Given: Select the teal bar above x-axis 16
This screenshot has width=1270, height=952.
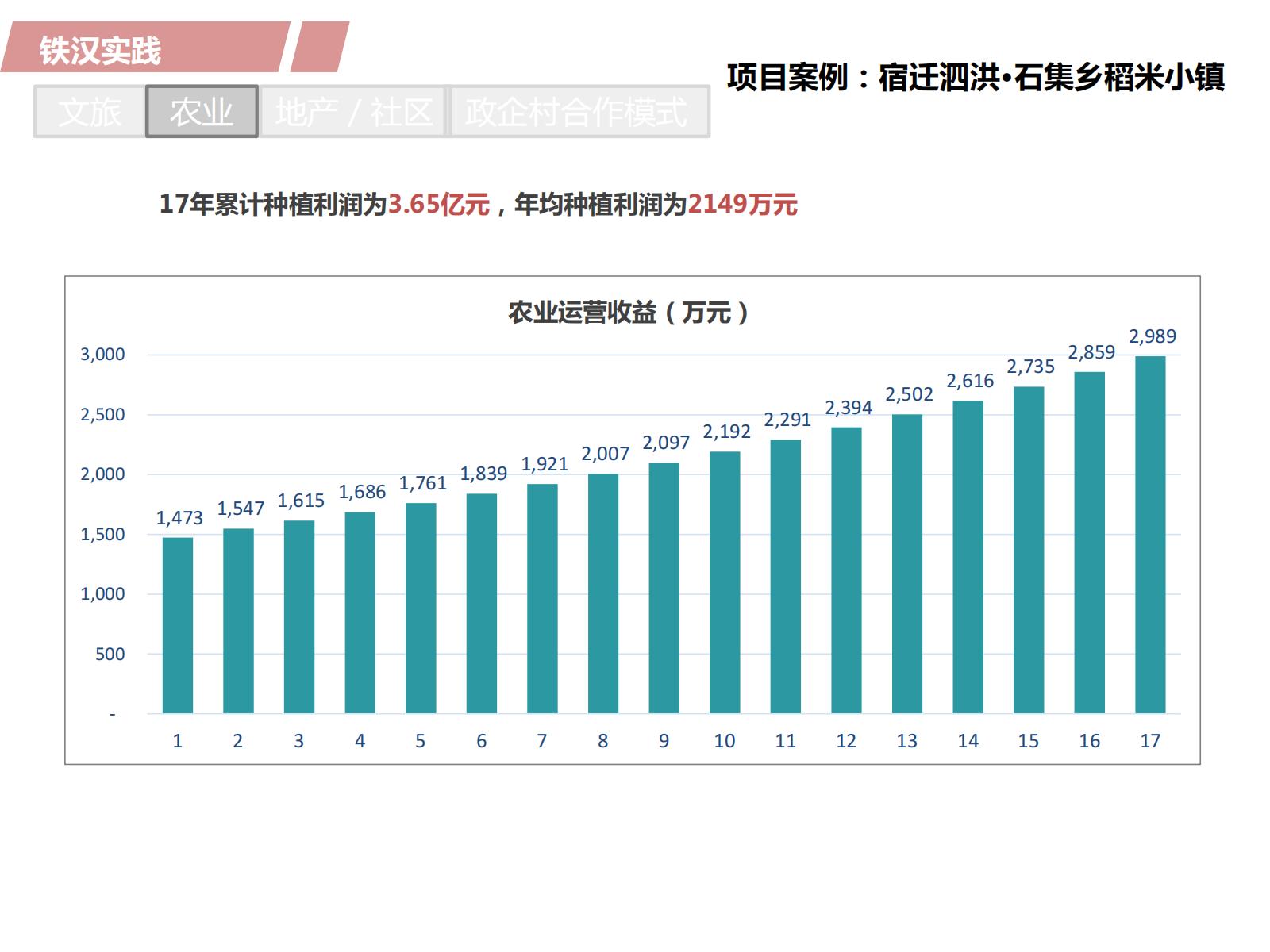Looking at the screenshot, I should tap(1089, 543).
